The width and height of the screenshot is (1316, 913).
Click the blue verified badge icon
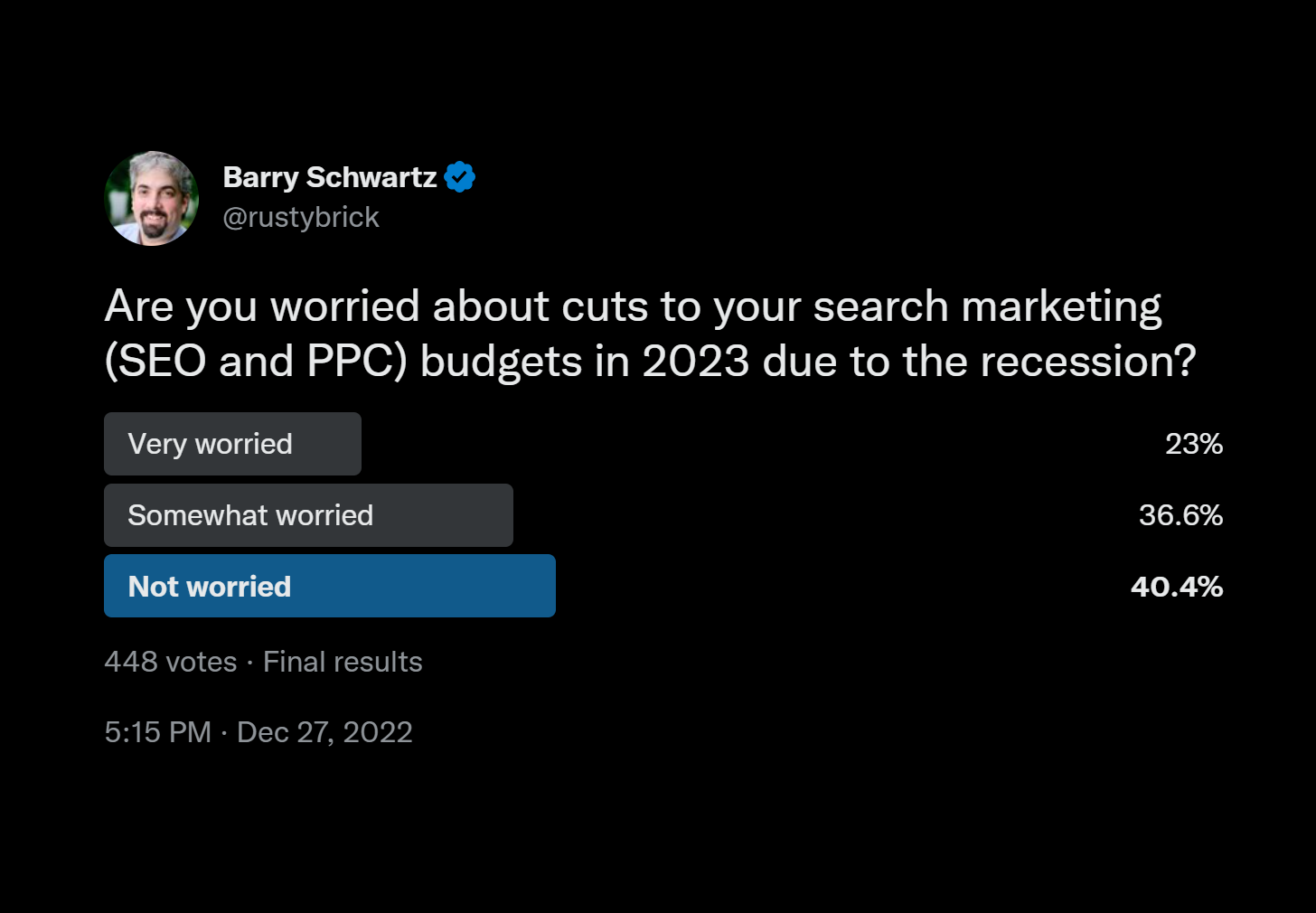point(460,177)
